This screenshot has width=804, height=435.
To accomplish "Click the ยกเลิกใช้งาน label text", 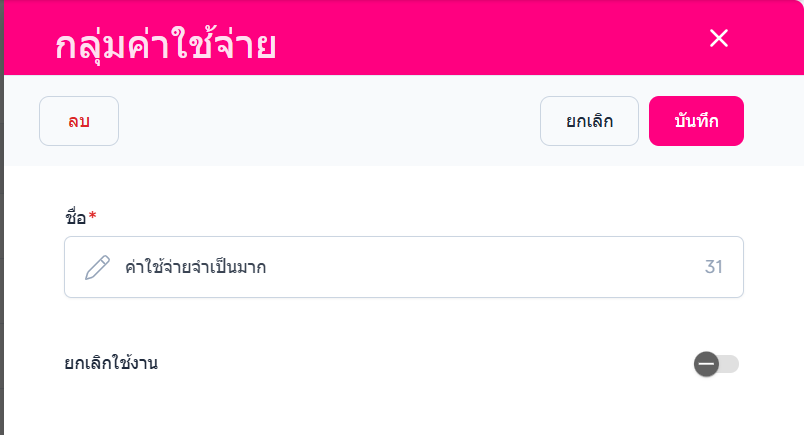I will 111,363.
